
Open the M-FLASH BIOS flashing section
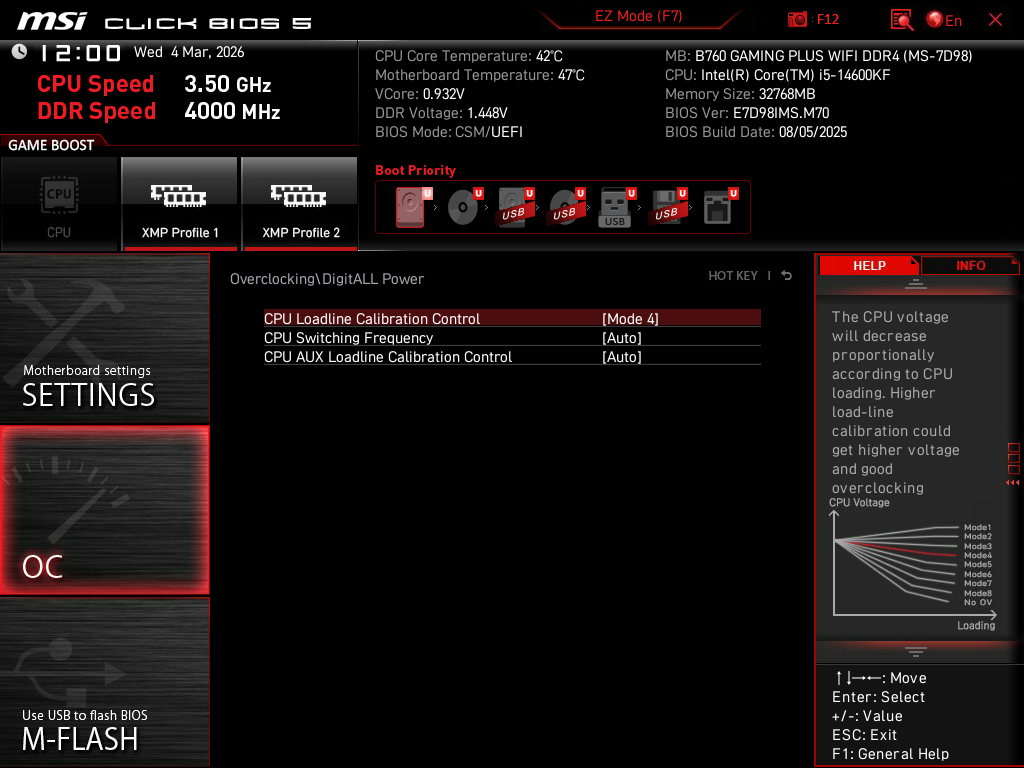click(x=104, y=682)
